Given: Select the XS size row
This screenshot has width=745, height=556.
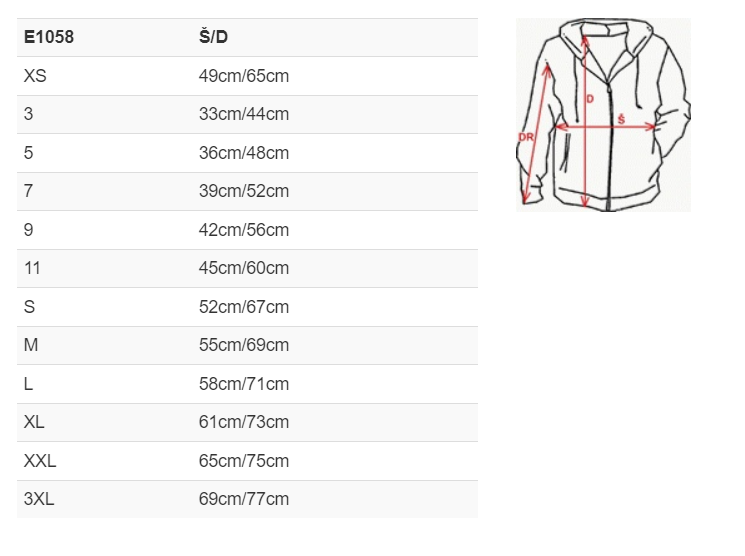Looking at the screenshot, I should click(x=247, y=76).
